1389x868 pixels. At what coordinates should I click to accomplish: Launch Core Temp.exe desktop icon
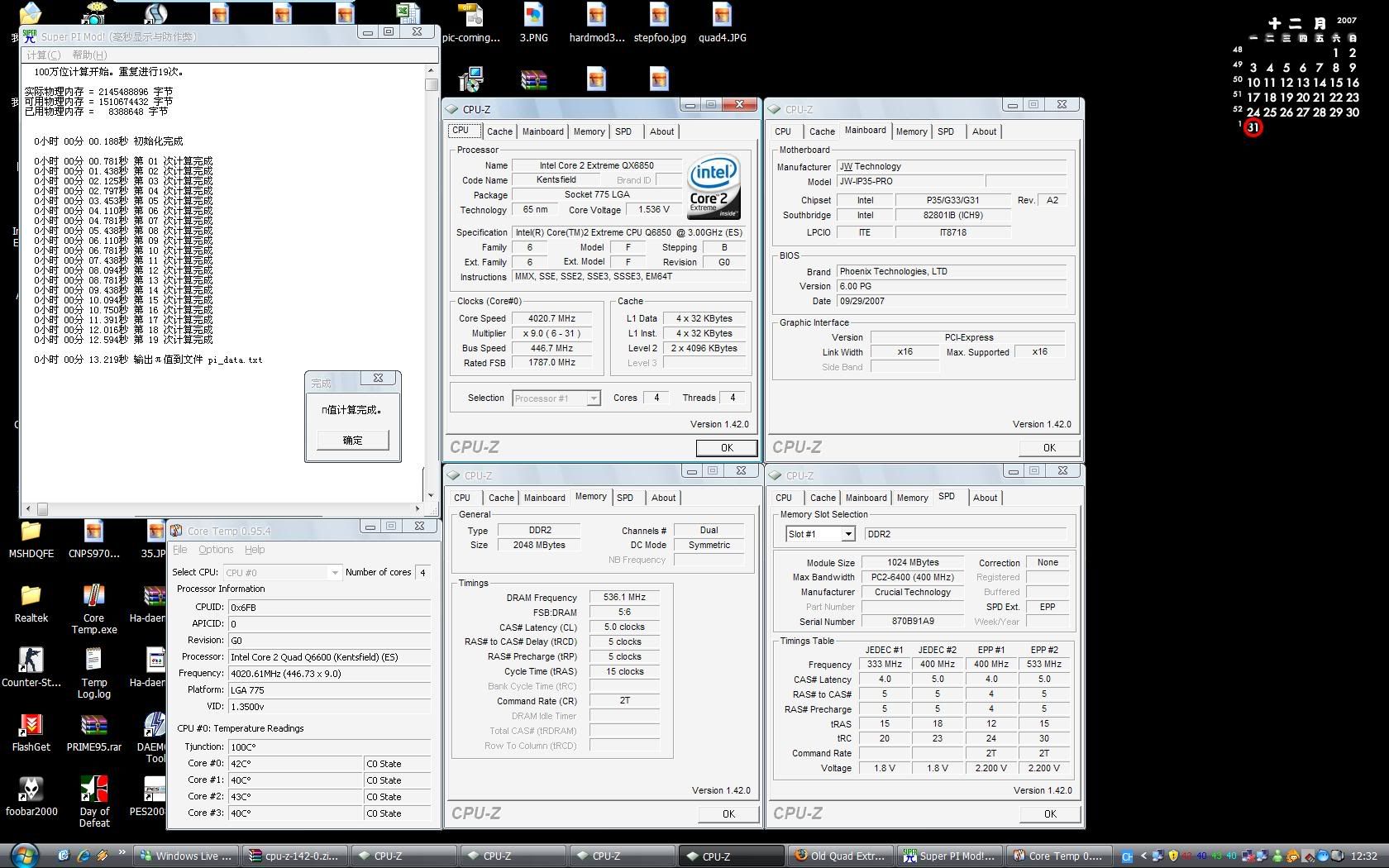point(93,608)
